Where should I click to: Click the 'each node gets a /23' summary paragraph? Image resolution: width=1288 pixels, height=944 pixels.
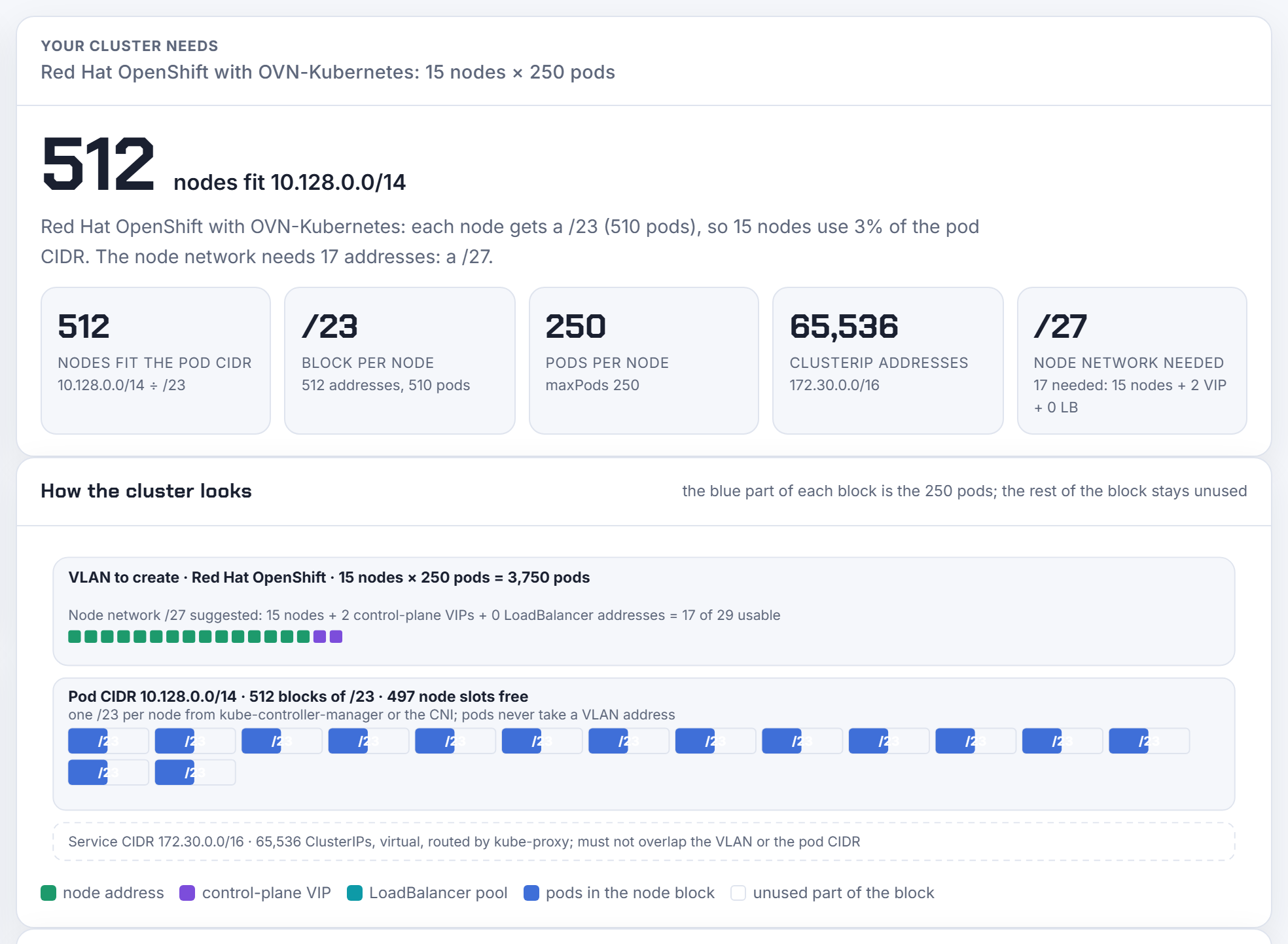(x=510, y=242)
